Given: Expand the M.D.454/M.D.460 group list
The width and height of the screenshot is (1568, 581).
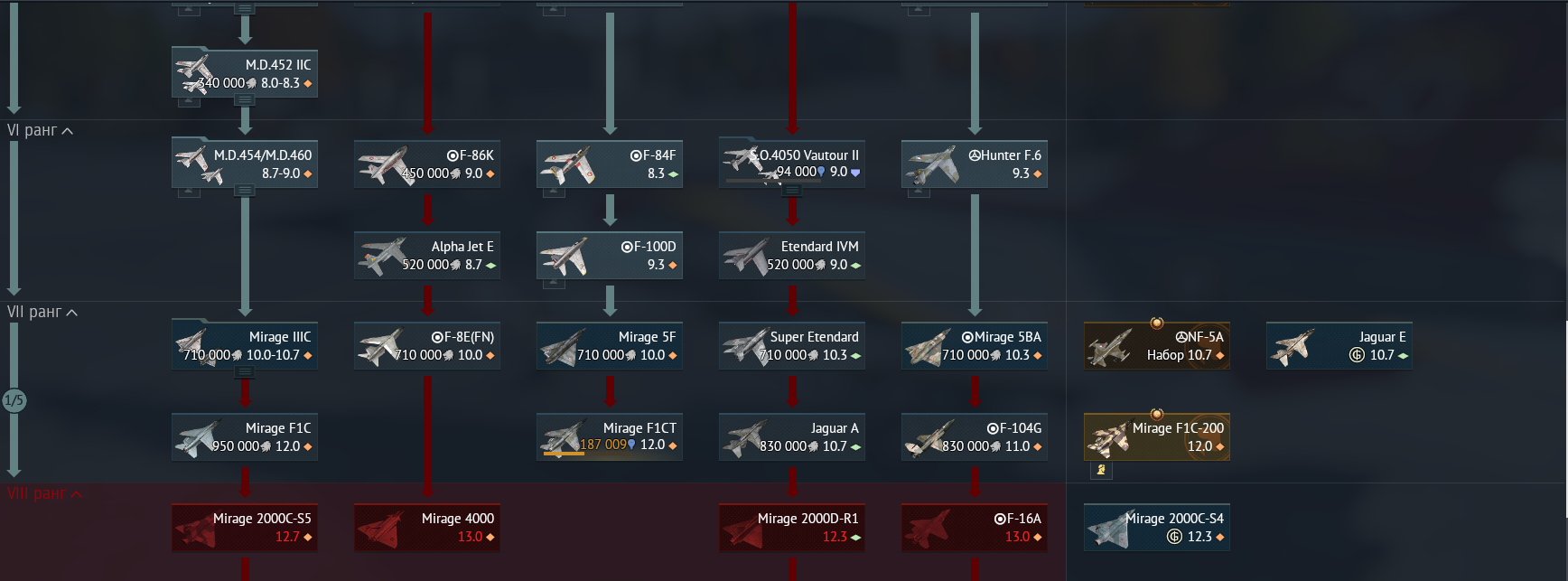Looking at the screenshot, I should [244, 191].
